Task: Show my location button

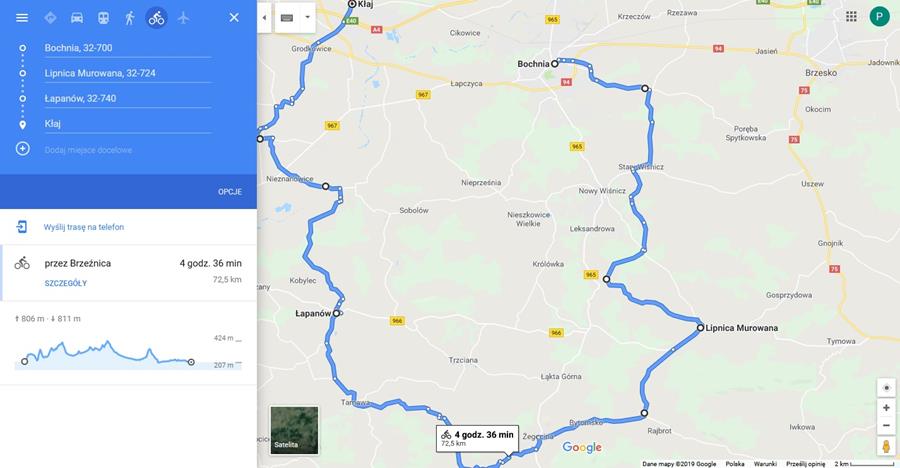Action: pyautogui.click(x=886, y=388)
